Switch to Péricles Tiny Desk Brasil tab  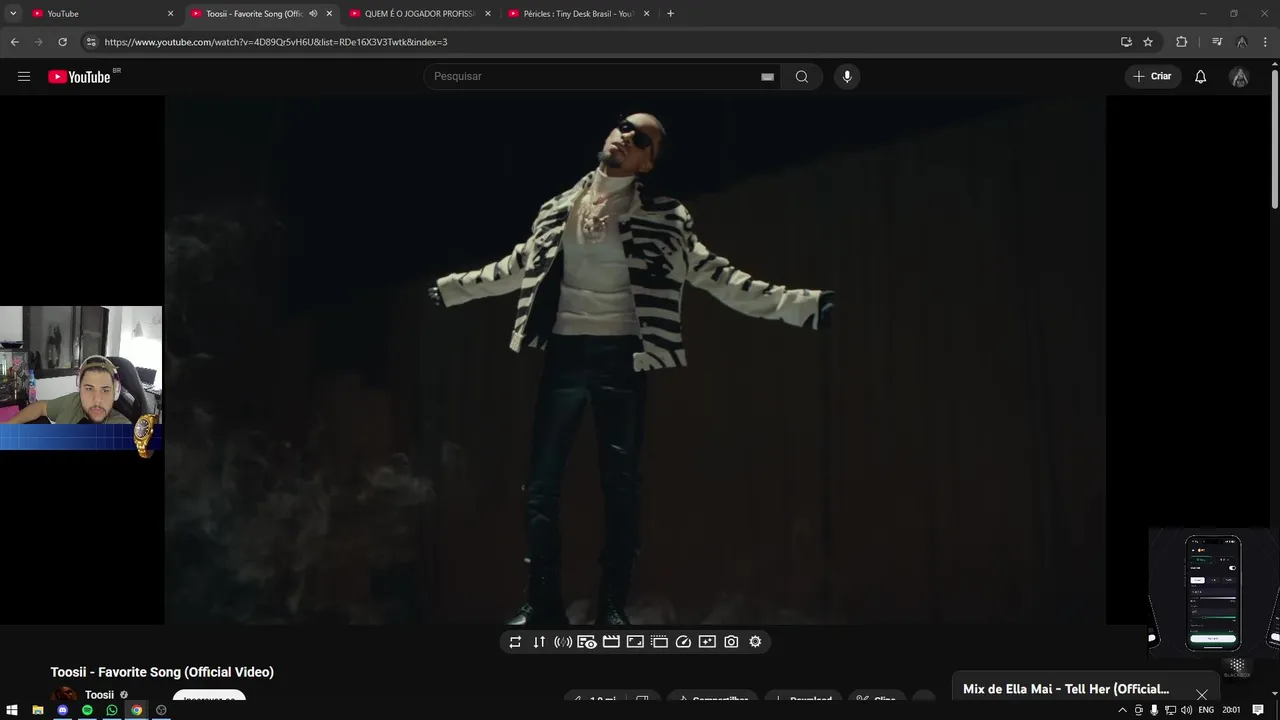(579, 13)
